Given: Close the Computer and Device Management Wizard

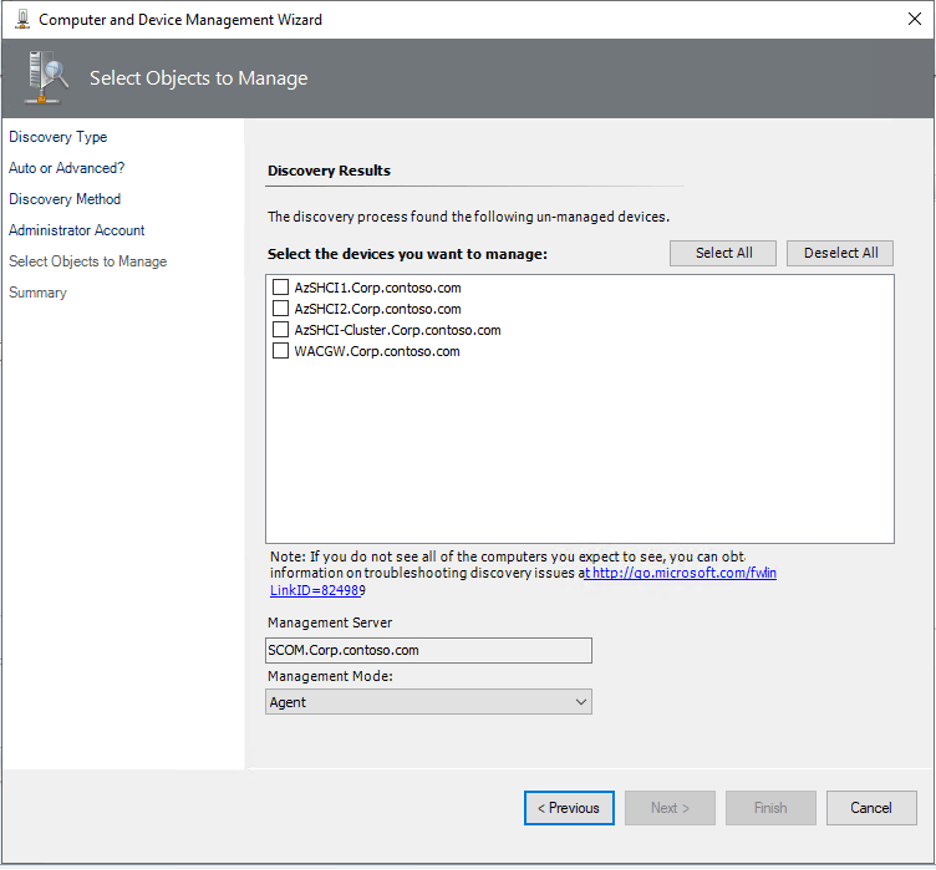Looking at the screenshot, I should (x=913, y=19).
